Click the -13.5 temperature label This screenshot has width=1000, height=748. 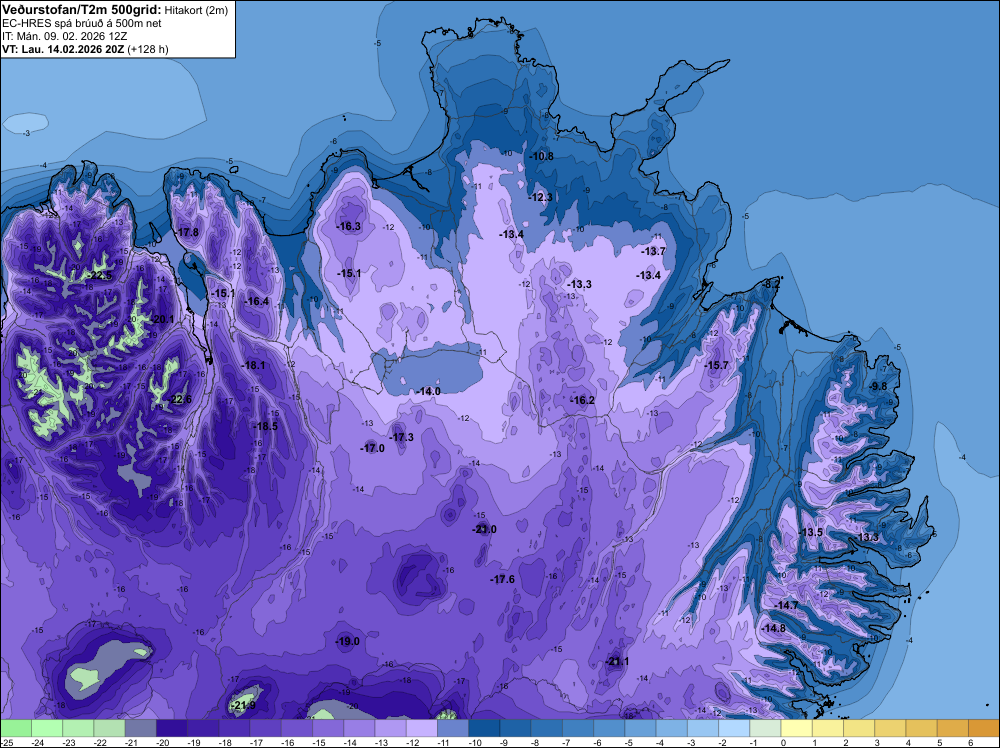point(811,532)
